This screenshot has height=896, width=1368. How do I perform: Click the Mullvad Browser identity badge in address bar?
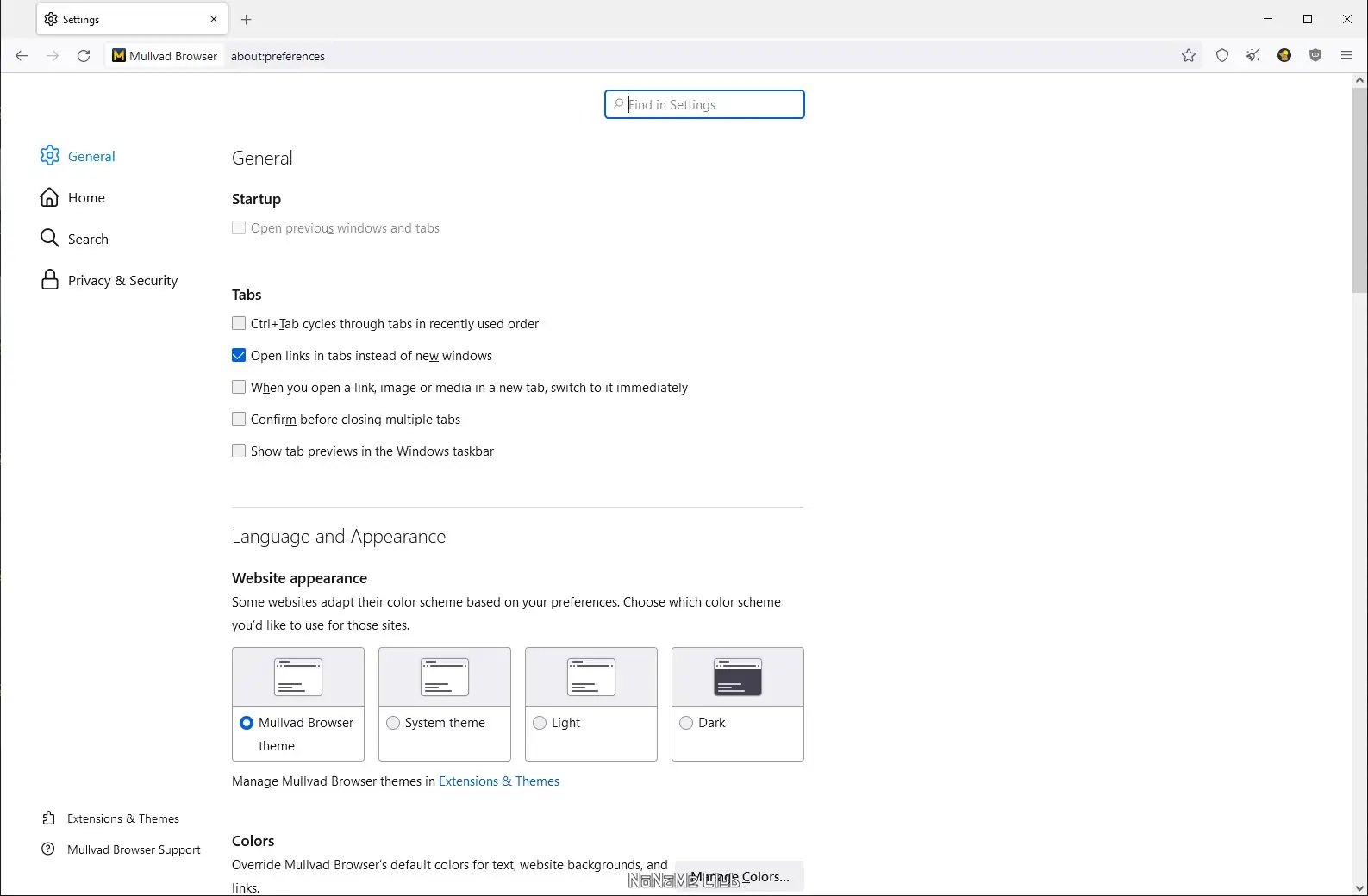tap(165, 56)
